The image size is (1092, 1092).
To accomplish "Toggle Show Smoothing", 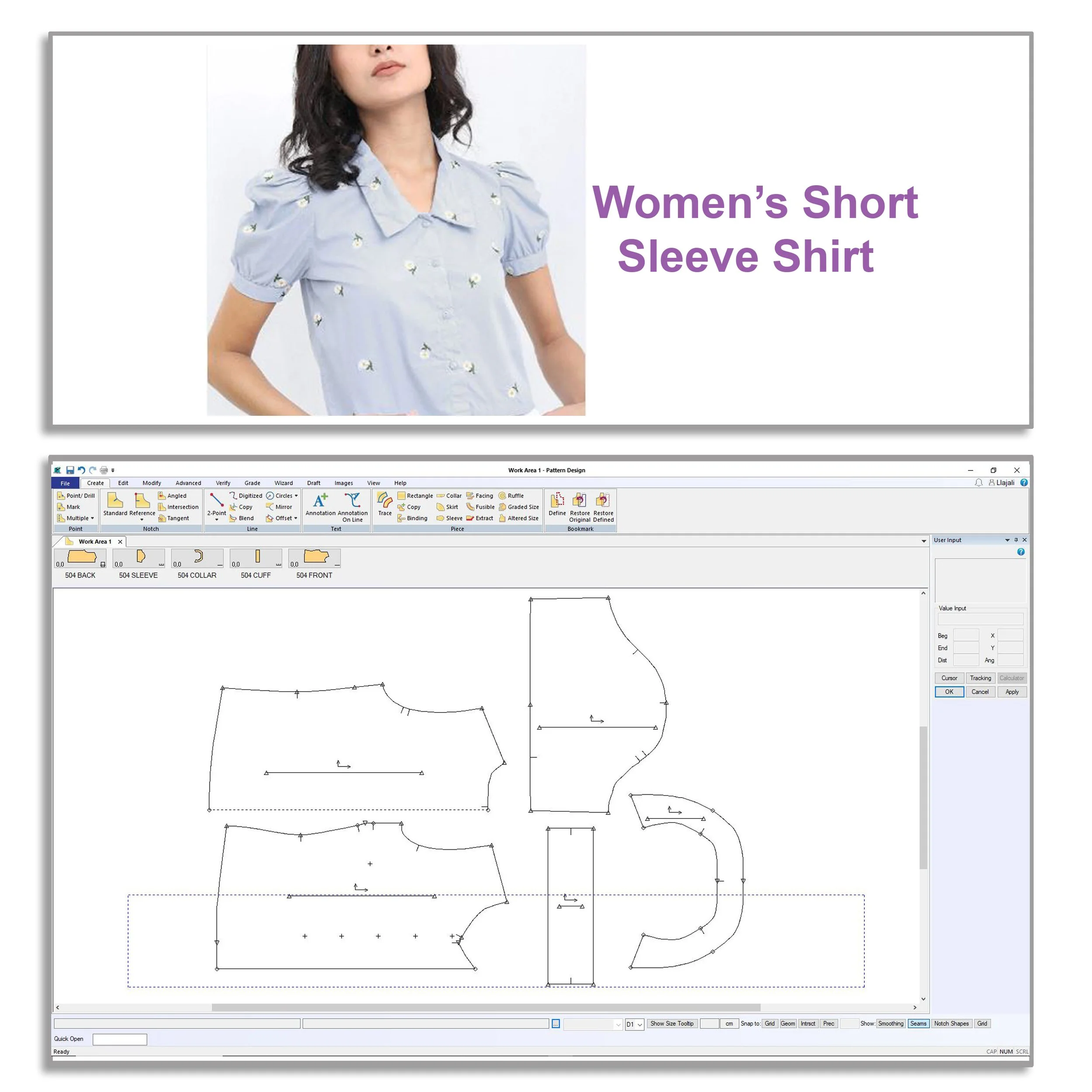I will [x=891, y=1023].
